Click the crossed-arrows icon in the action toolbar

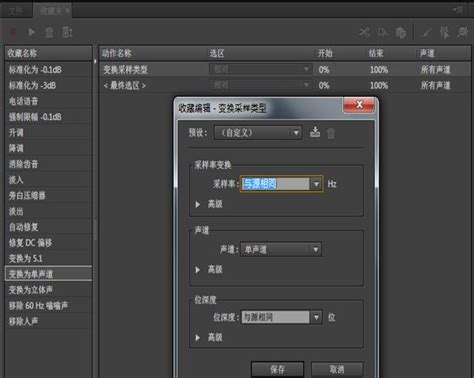[364, 32]
